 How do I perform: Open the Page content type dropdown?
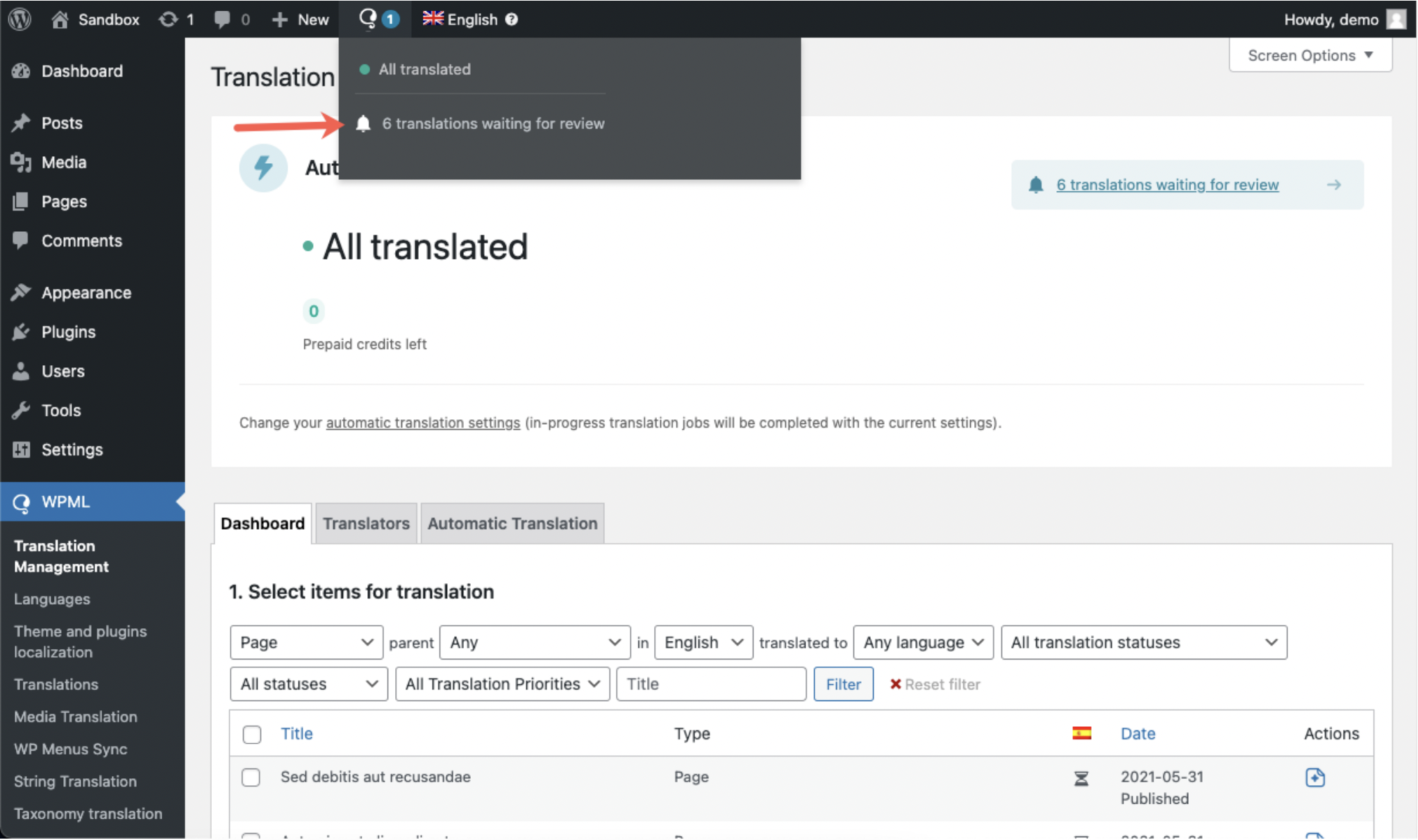306,643
